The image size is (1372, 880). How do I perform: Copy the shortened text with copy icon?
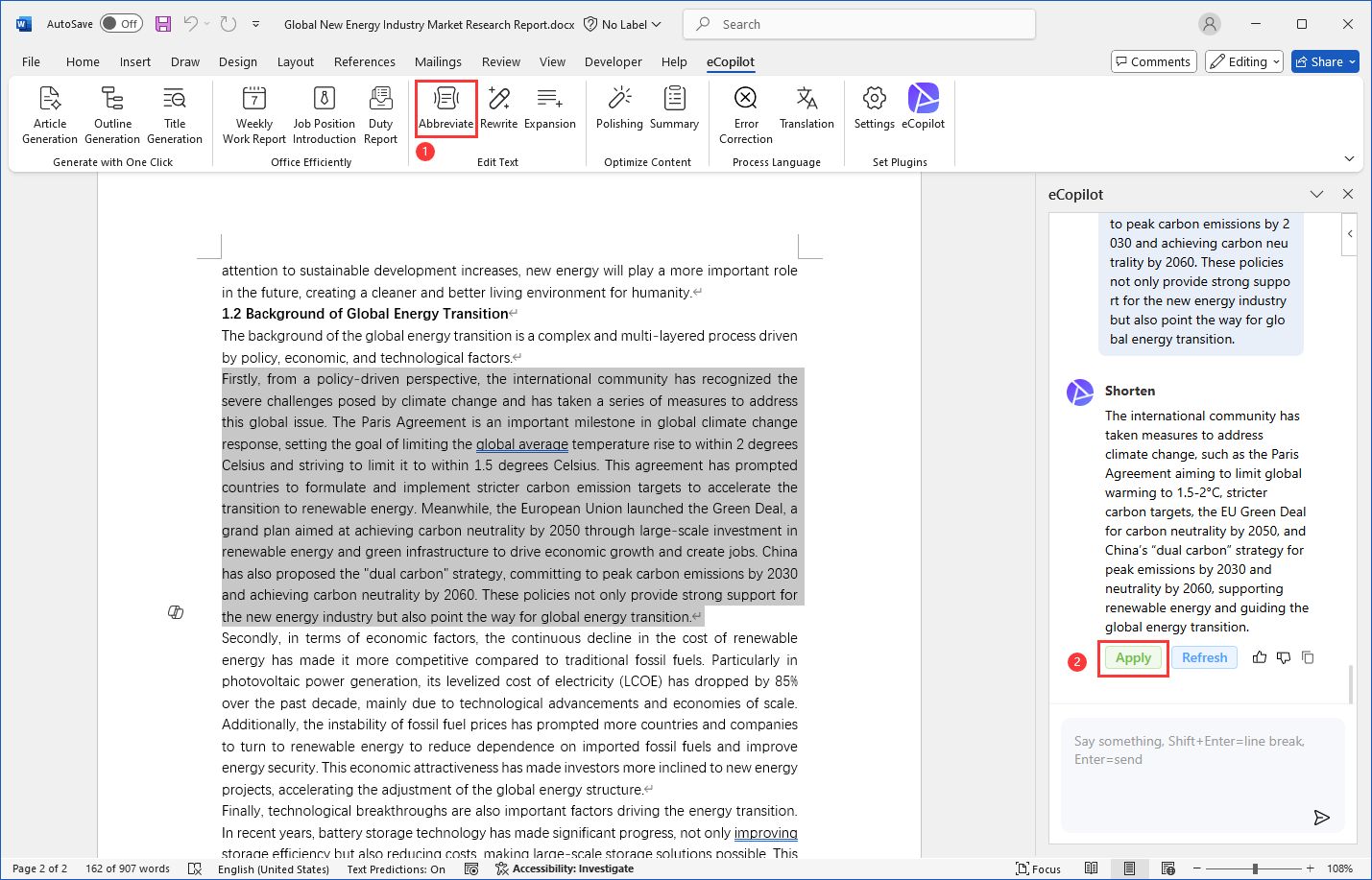1308,657
